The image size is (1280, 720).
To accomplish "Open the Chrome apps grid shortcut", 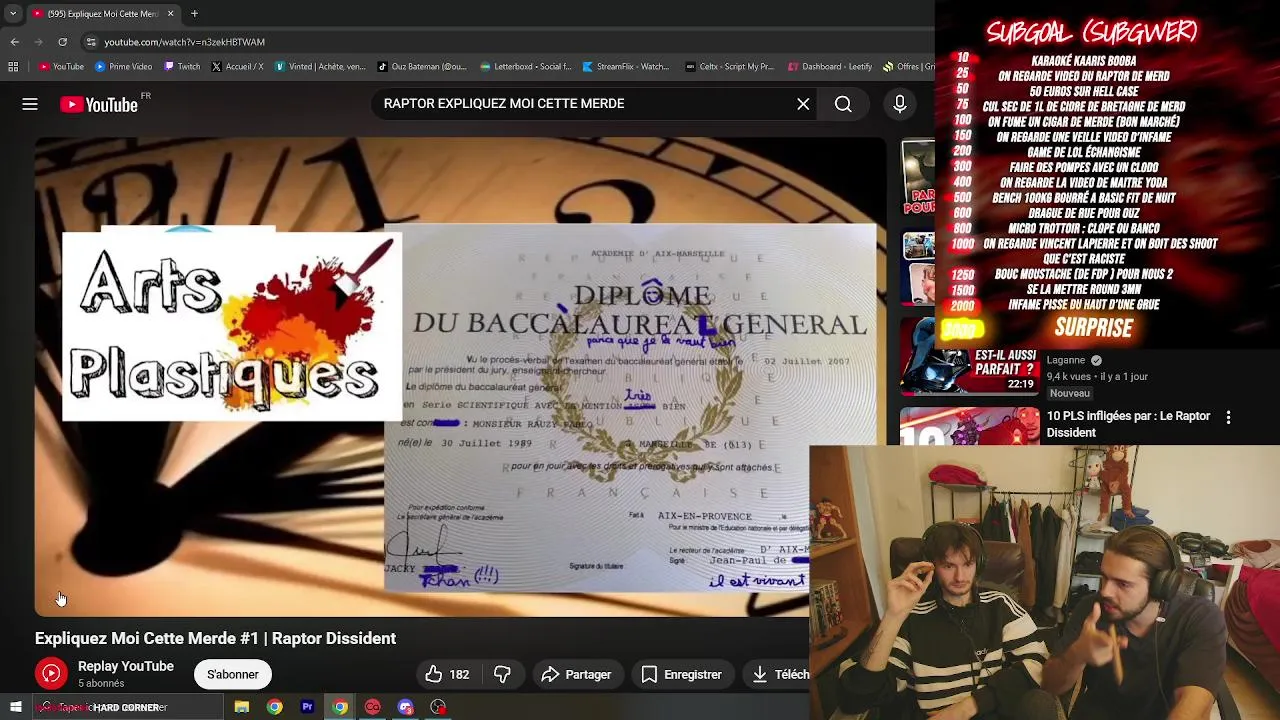I will pyautogui.click(x=13, y=67).
